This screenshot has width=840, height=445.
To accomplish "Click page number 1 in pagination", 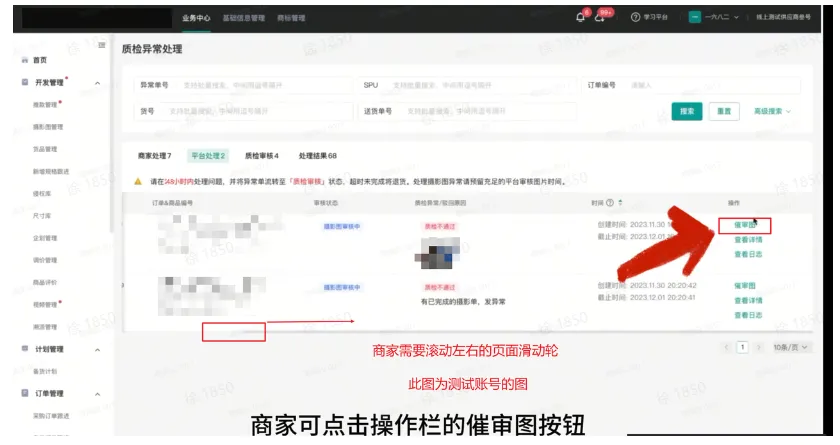I will (x=742, y=348).
